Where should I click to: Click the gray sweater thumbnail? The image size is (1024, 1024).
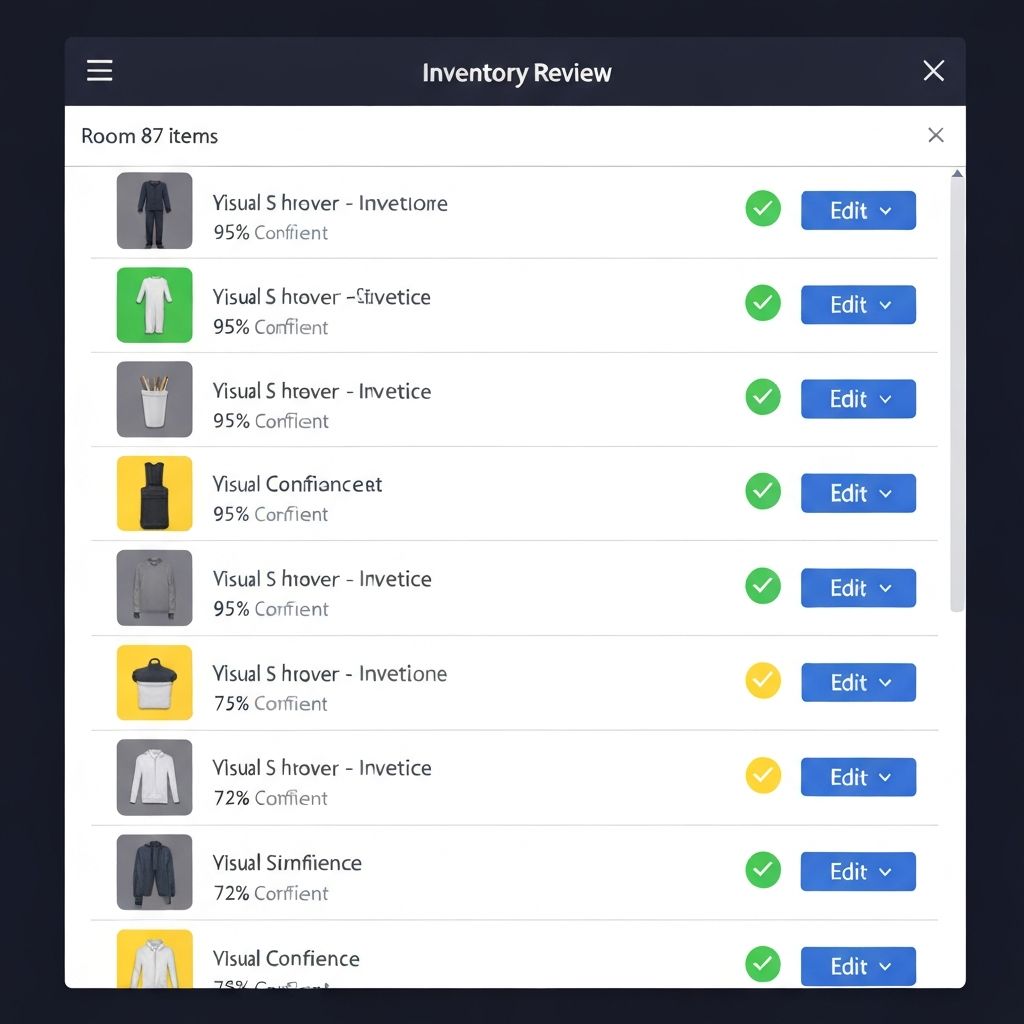coord(154,587)
